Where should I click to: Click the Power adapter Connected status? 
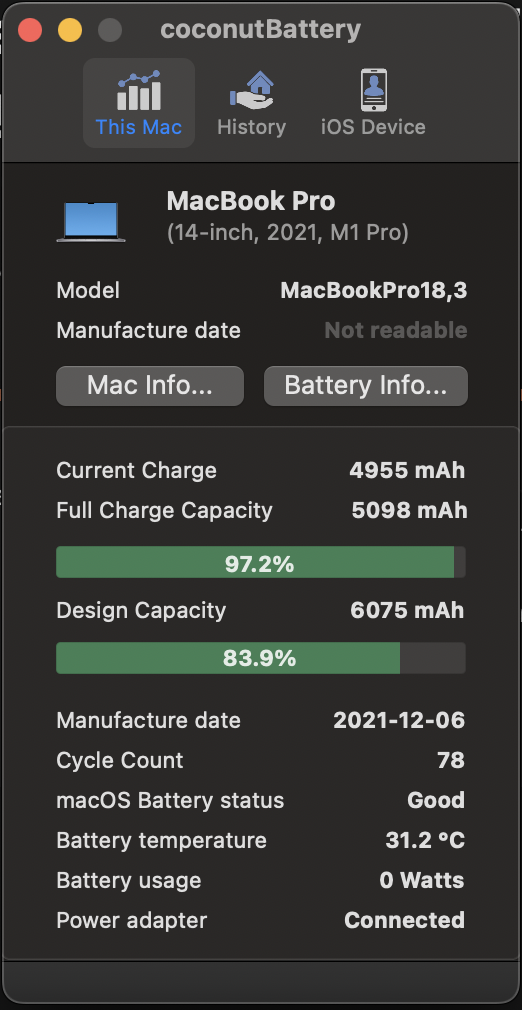click(x=404, y=920)
